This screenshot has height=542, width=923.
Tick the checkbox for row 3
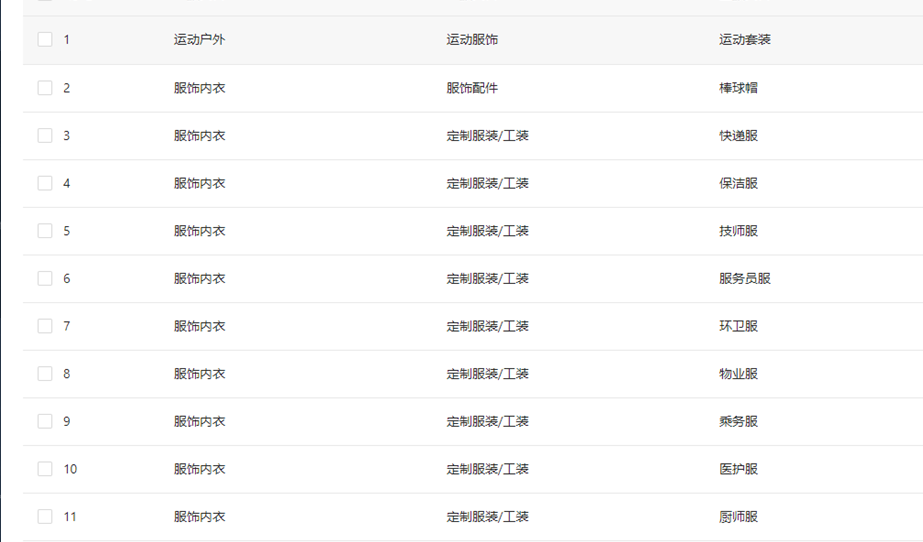(x=45, y=135)
